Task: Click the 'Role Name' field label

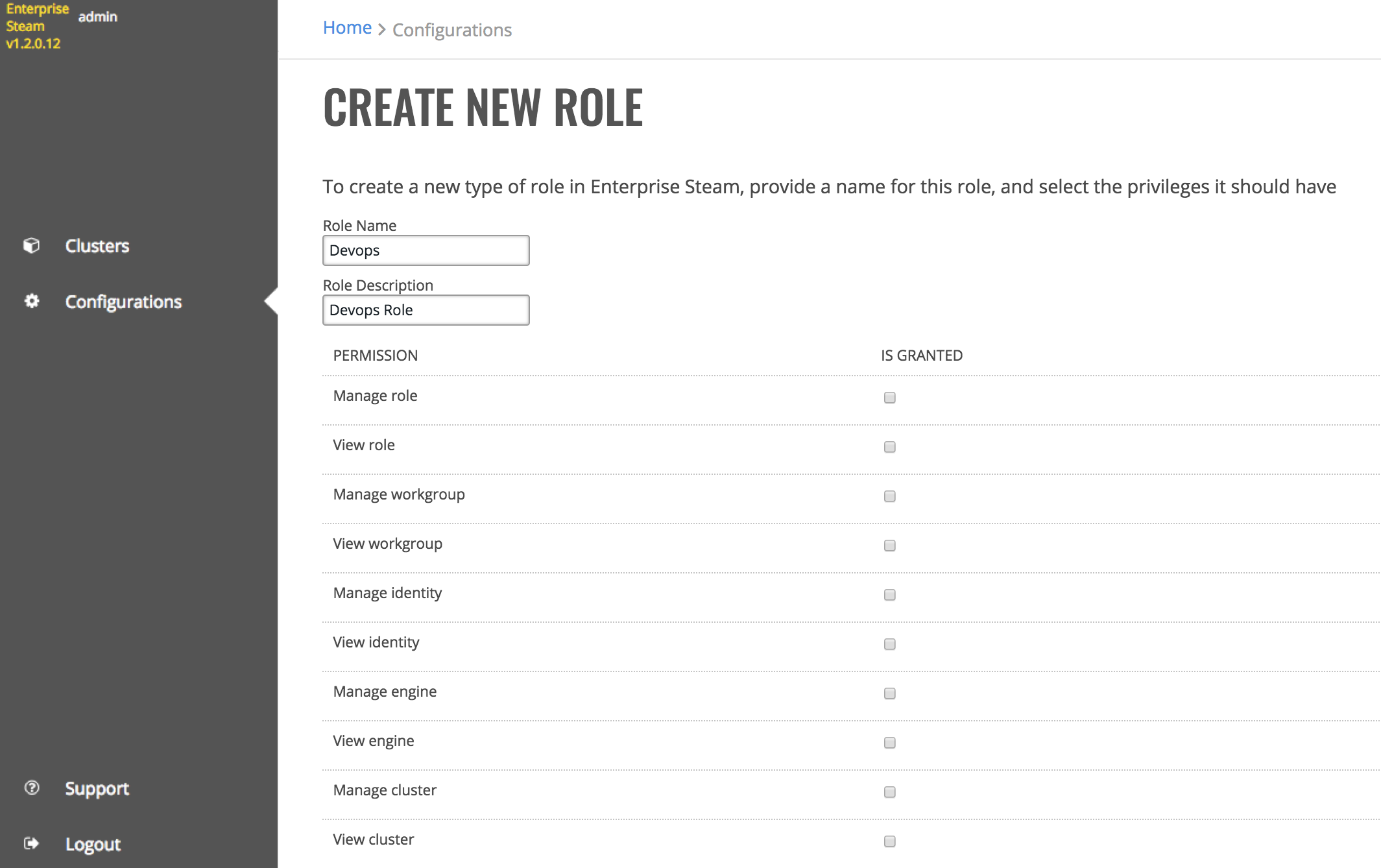Action: click(359, 225)
